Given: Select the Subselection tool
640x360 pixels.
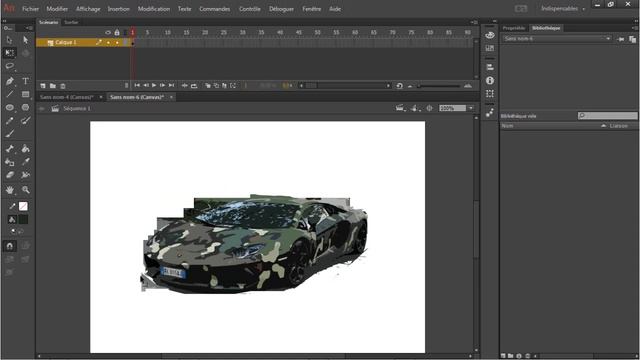Looking at the screenshot, I should pos(25,40).
